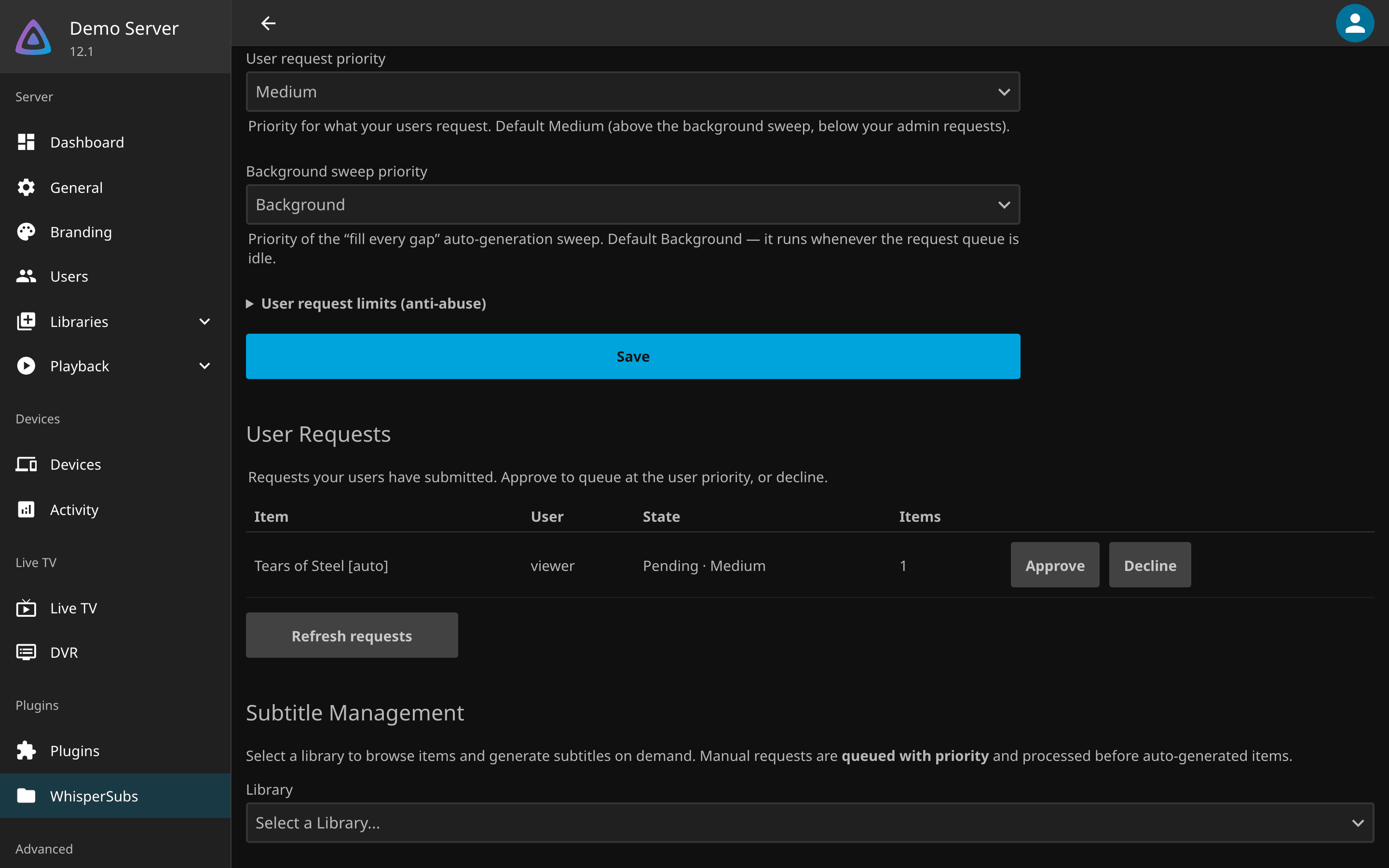The image size is (1389, 868).
Task: Expand the Libraries chevron in sidebar
Action: (204, 322)
